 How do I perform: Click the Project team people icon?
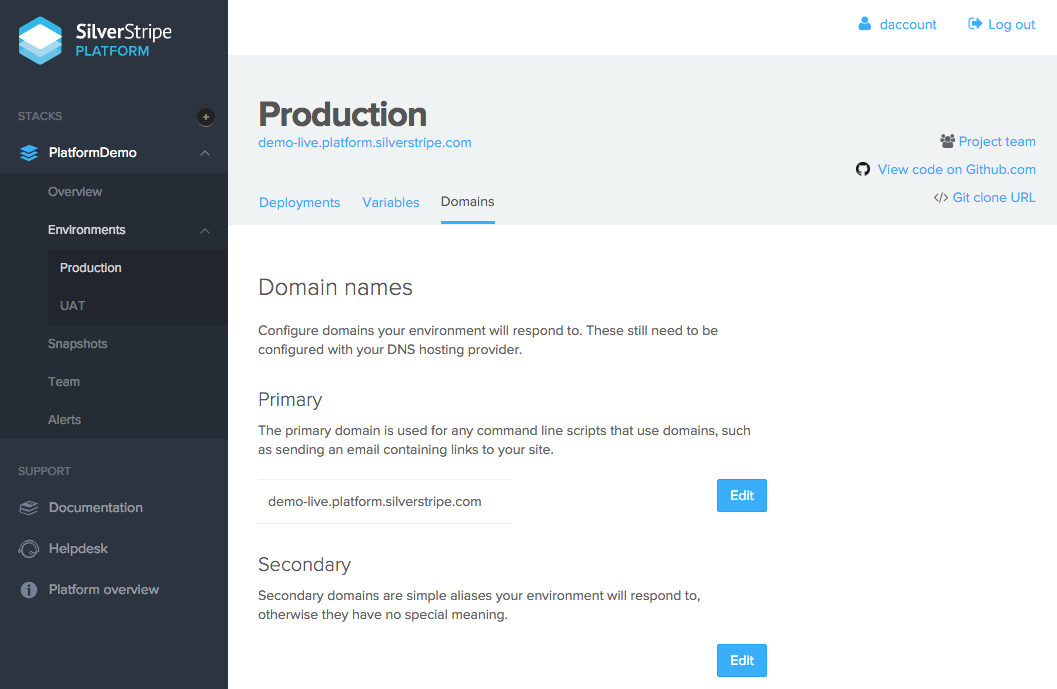(945, 141)
